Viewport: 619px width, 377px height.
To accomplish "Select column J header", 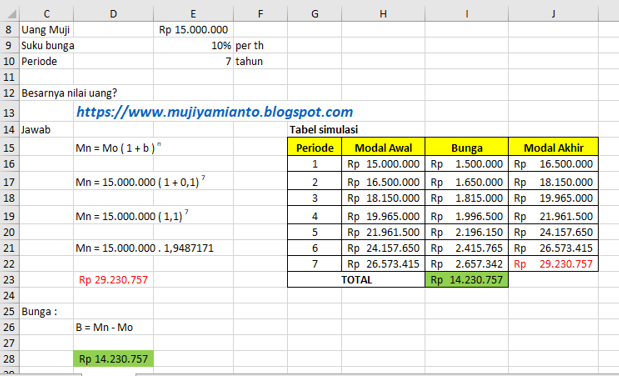I will (553, 14).
